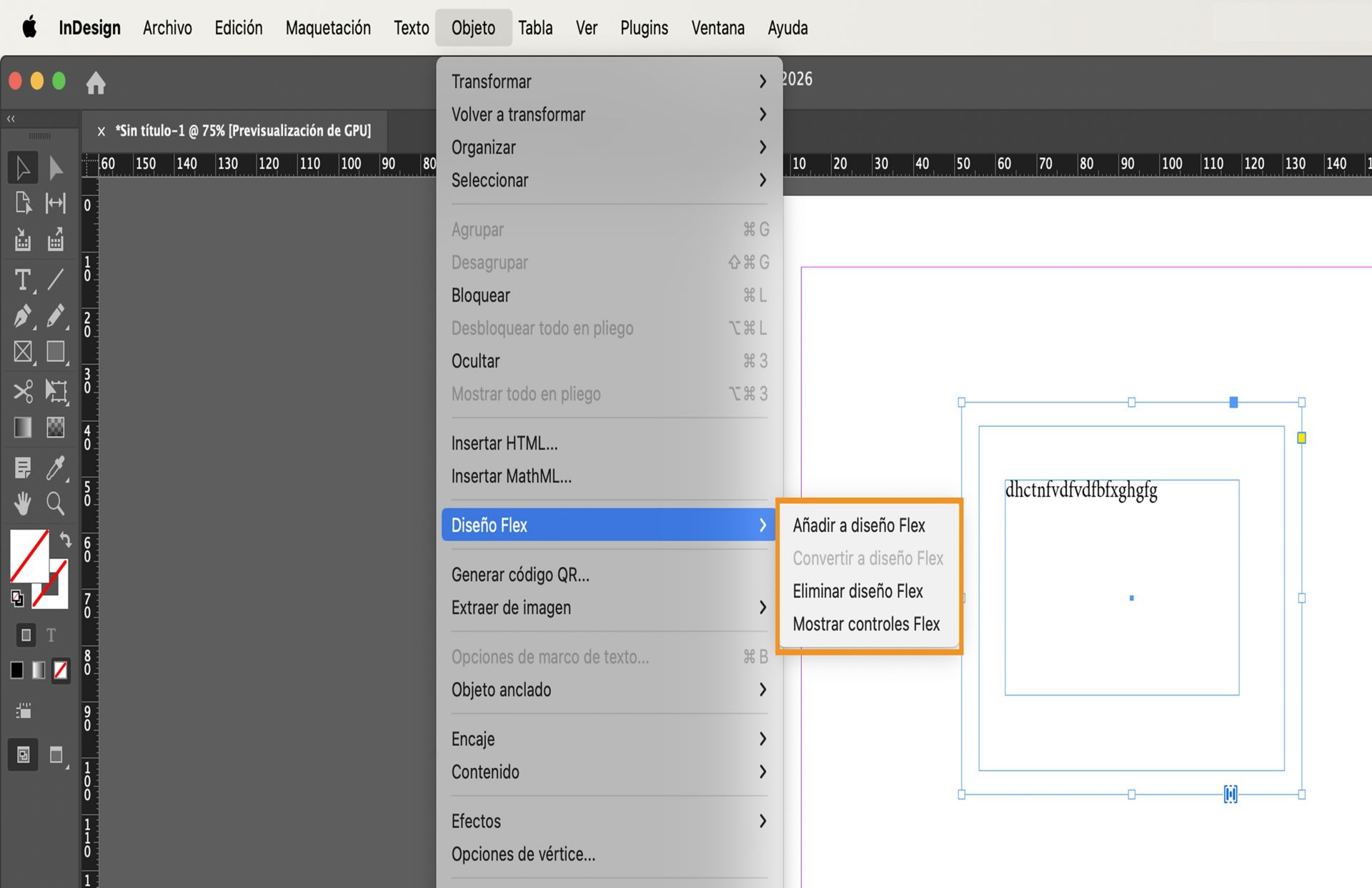
Task: Activate the Hand tool
Action: pos(22,504)
